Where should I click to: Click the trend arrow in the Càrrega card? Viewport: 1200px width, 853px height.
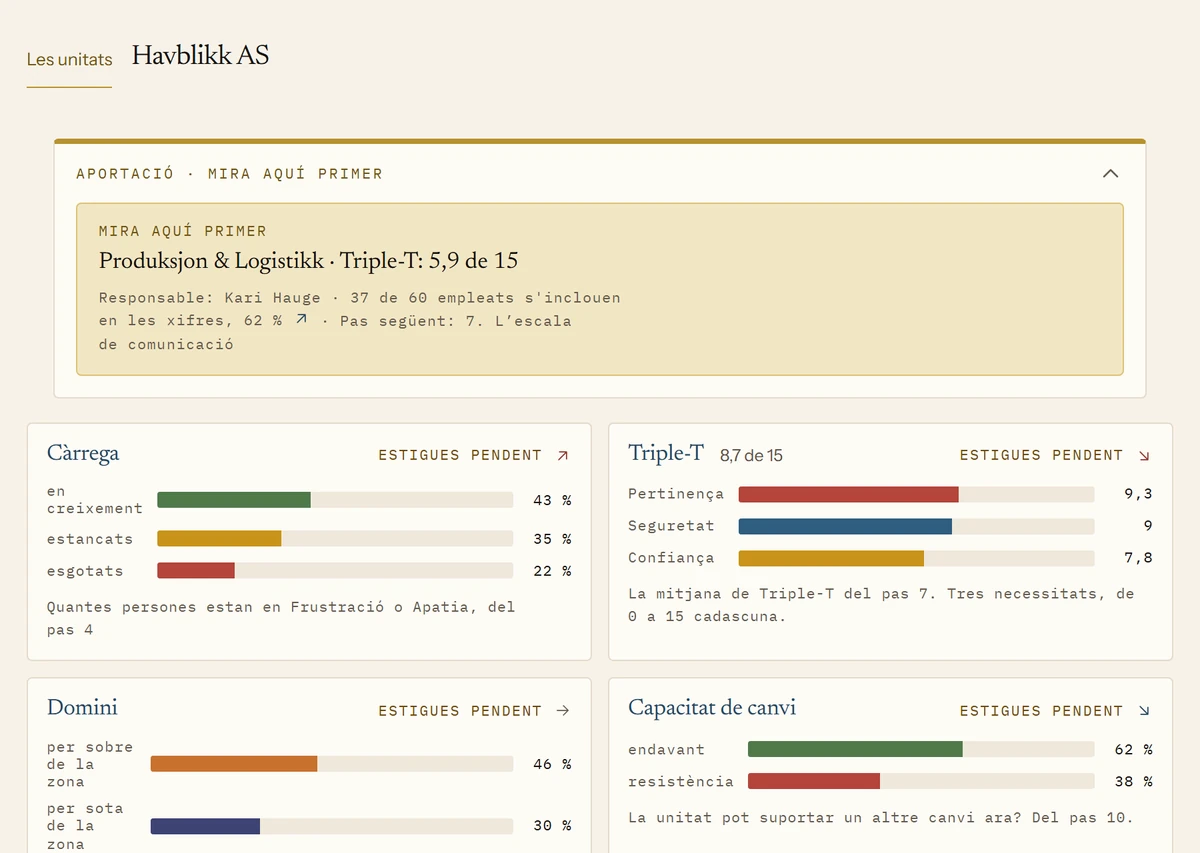563,455
